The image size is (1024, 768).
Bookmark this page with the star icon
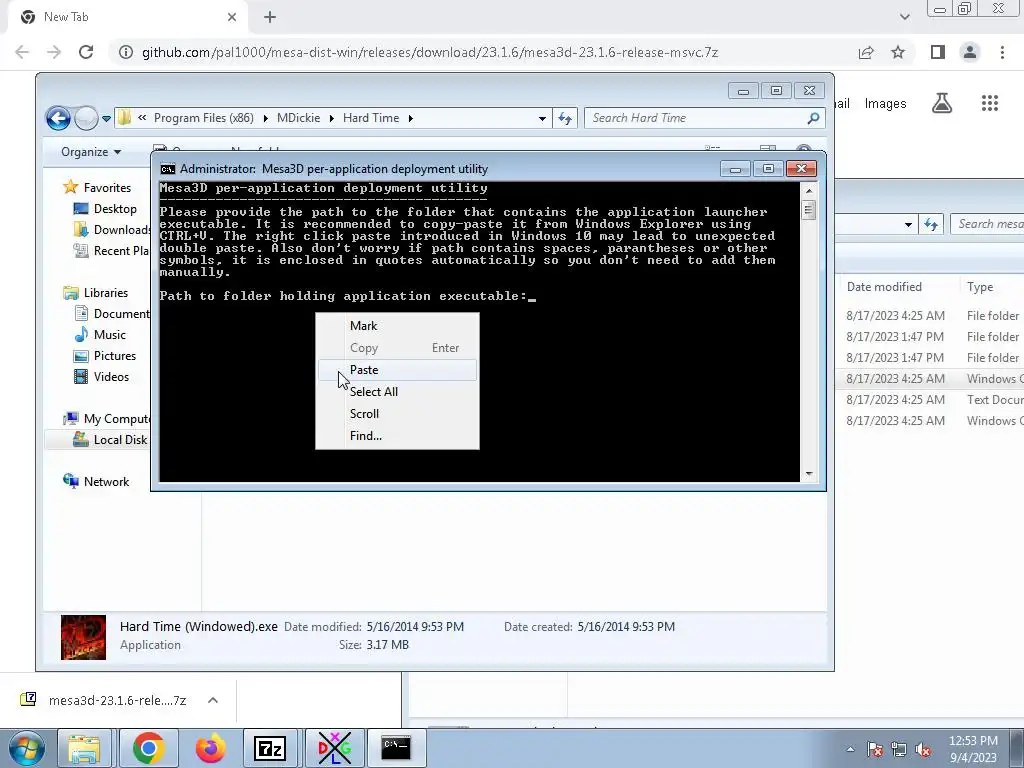pyautogui.click(x=898, y=52)
